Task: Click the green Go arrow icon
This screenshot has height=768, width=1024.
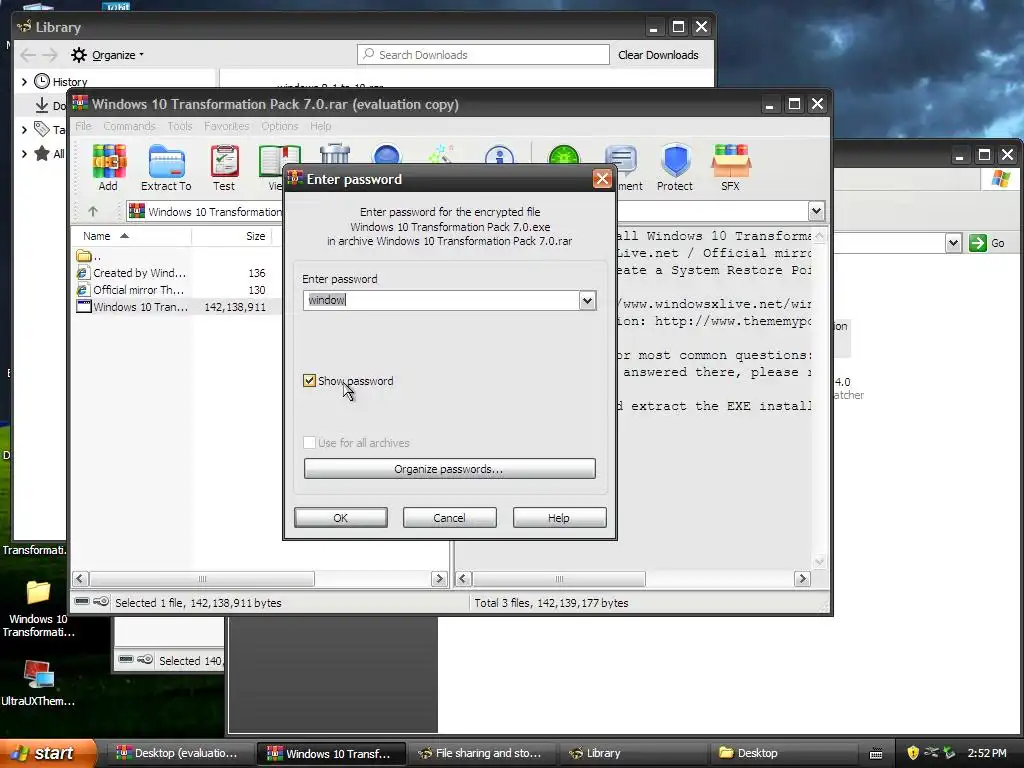Action: [x=978, y=243]
